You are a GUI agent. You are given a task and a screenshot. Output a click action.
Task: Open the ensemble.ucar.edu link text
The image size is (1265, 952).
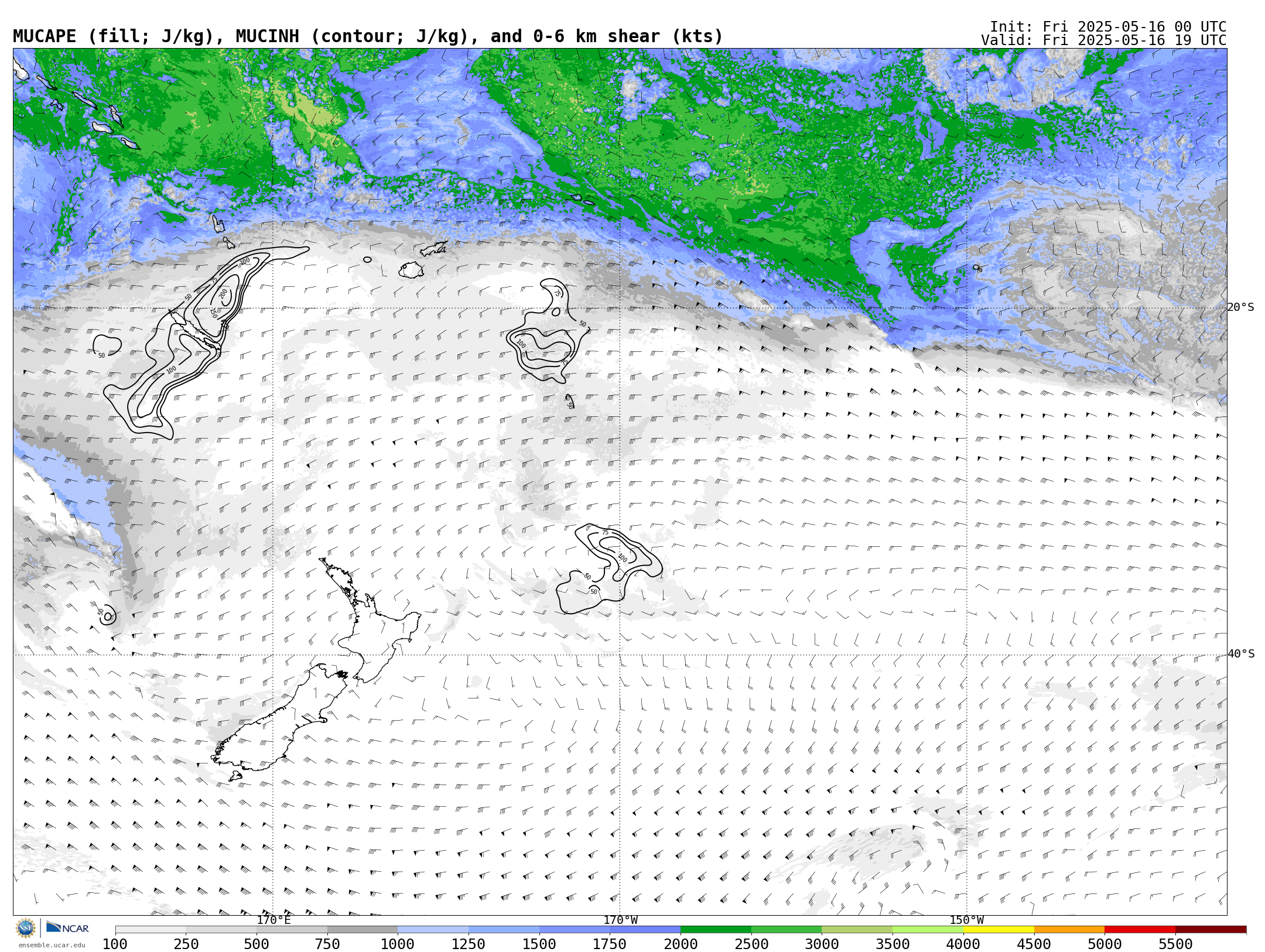click(52, 945)
